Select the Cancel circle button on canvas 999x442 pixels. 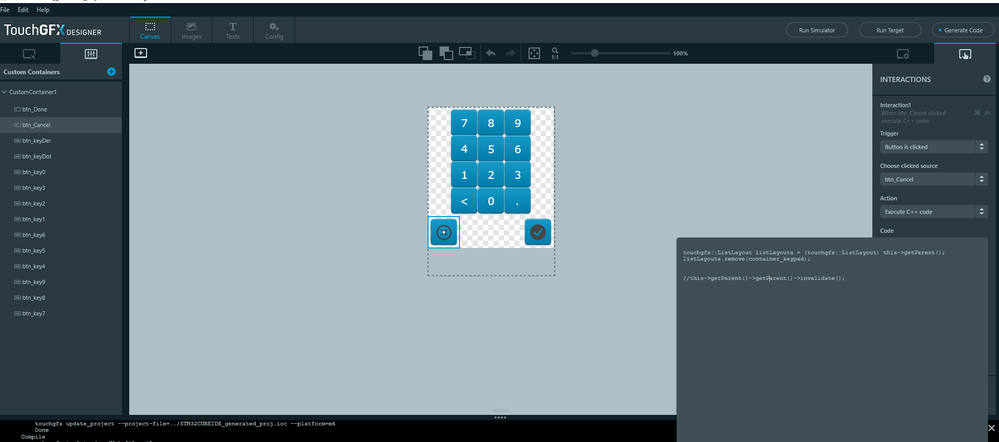[x=444, y=232]
